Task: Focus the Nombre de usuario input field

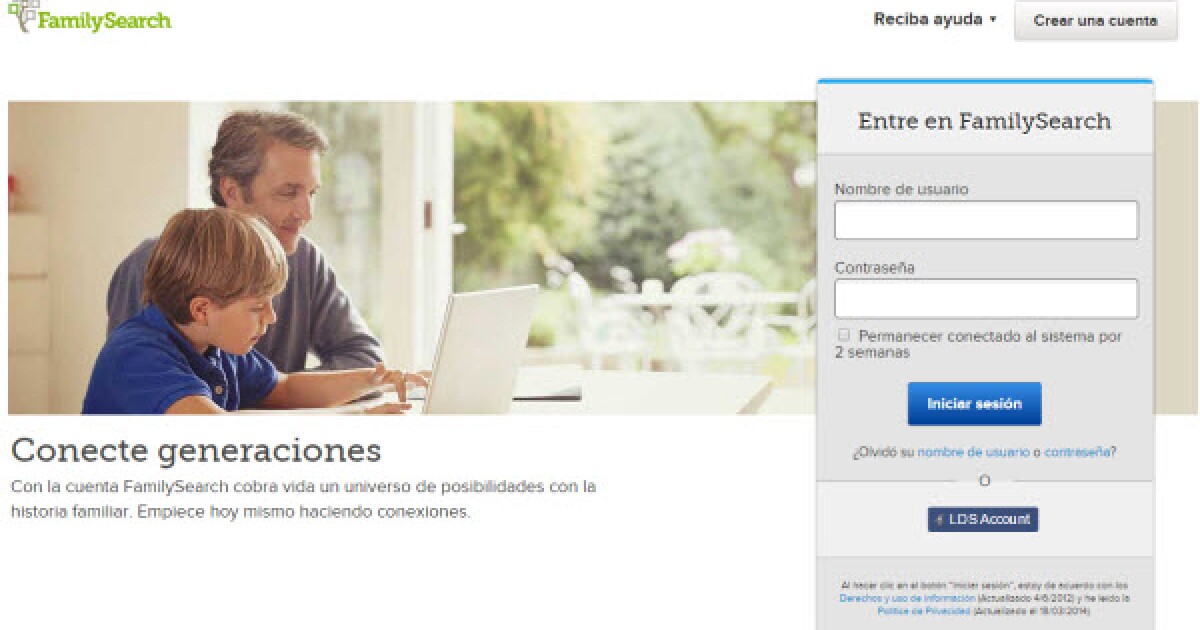Action: [986, 220]
